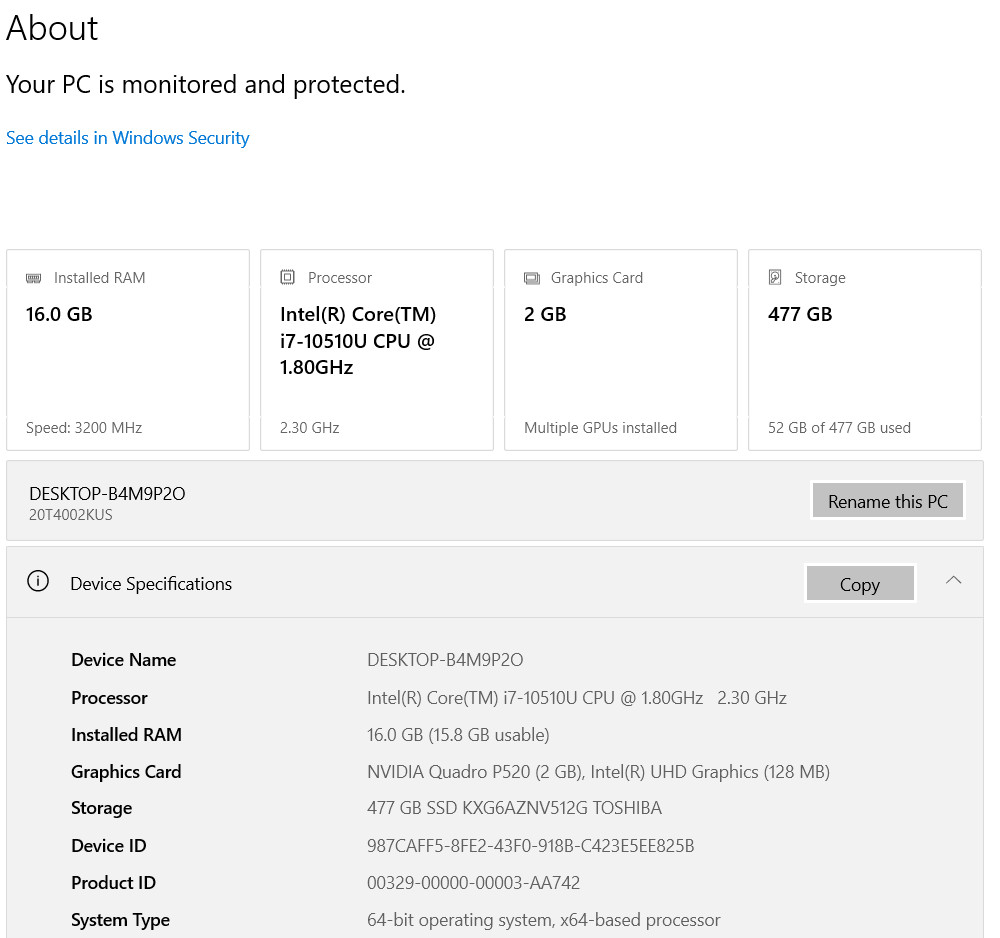This screenshot has height=938, width=1000.
Task: Select the Product ID value 00329-00000-00003-AA742
Action: pyautogui.click(x=473, y=883)
